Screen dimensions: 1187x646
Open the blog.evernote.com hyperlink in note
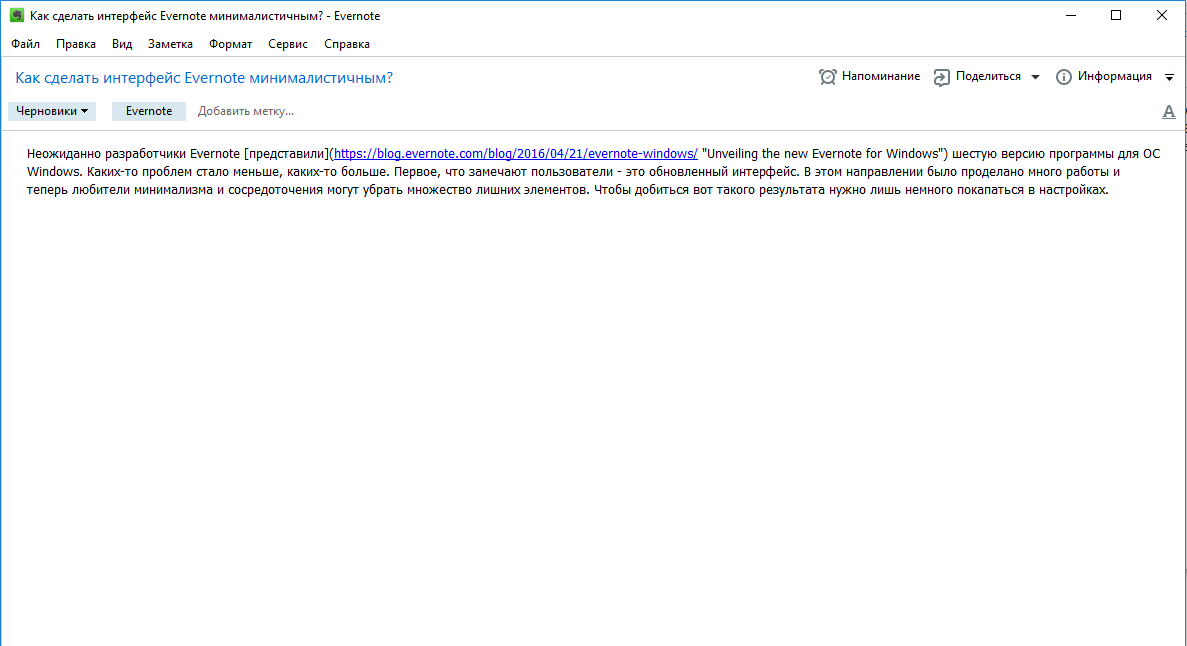pyautogui.click(x=516, y=154)
